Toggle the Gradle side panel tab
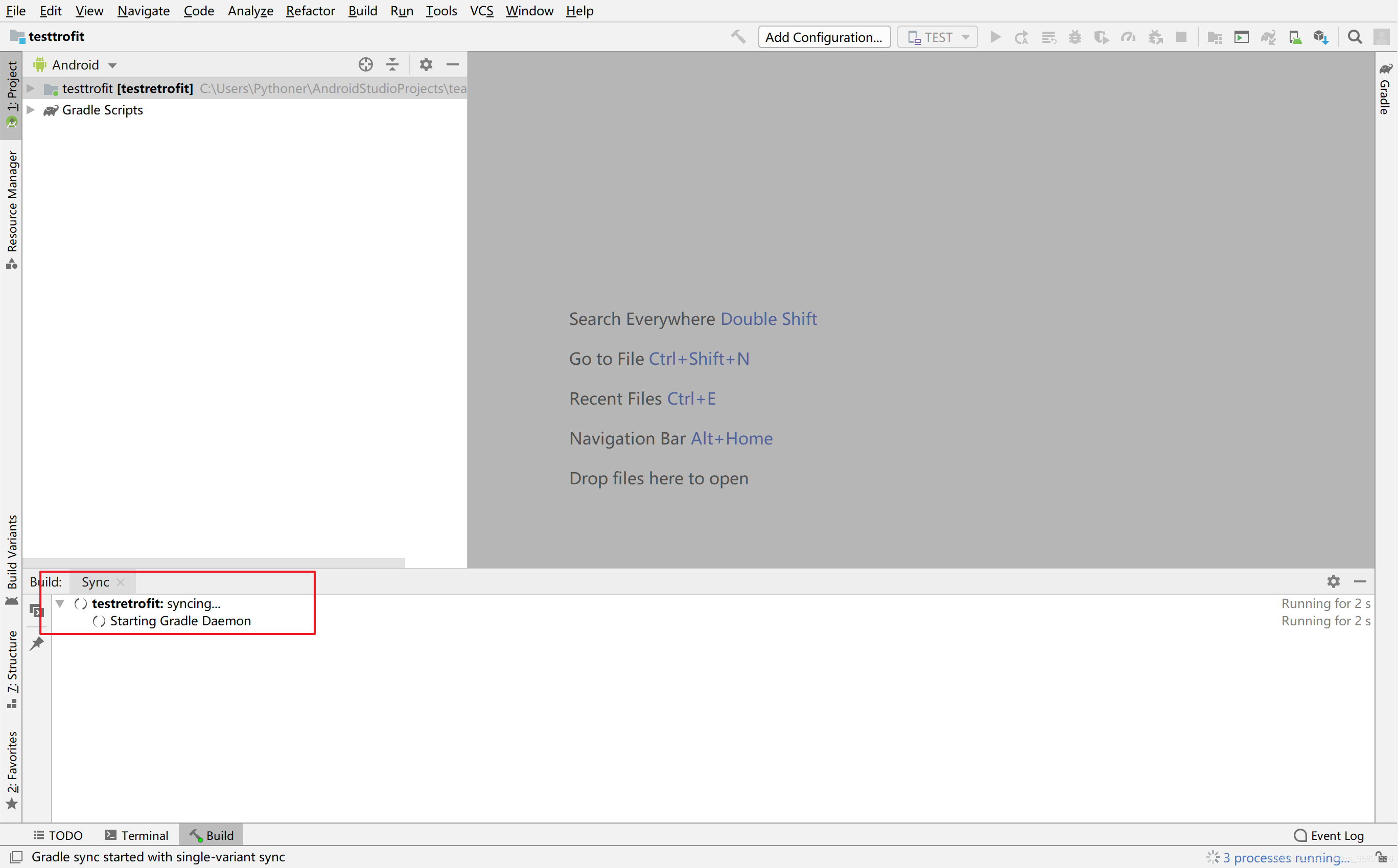 (x=1385, y=89)
